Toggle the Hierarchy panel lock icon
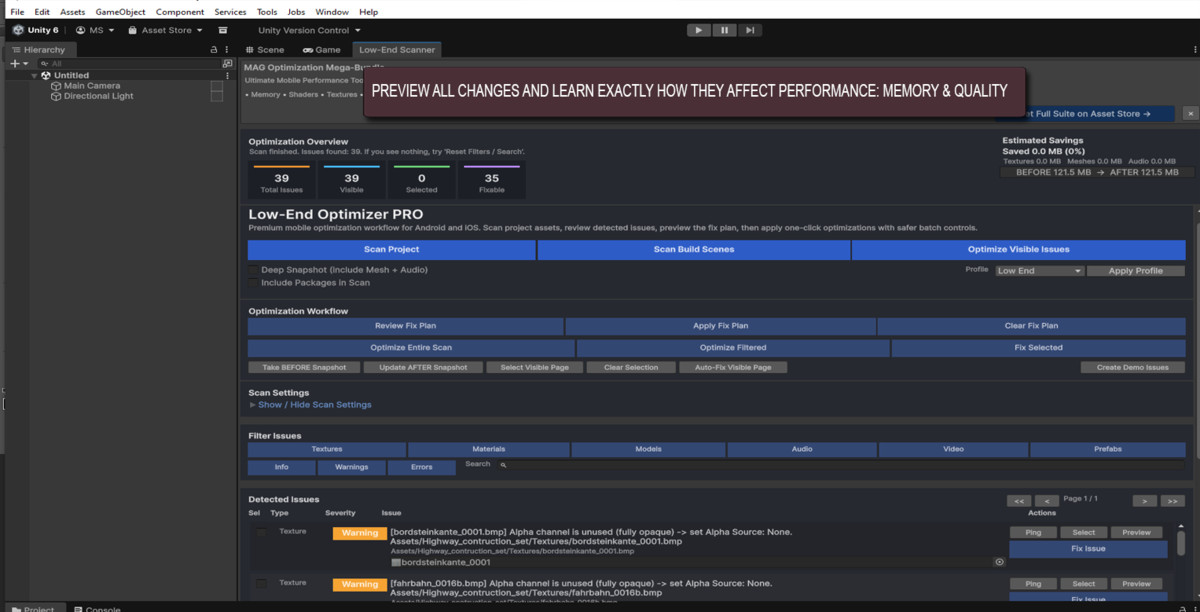 point(213,49)
